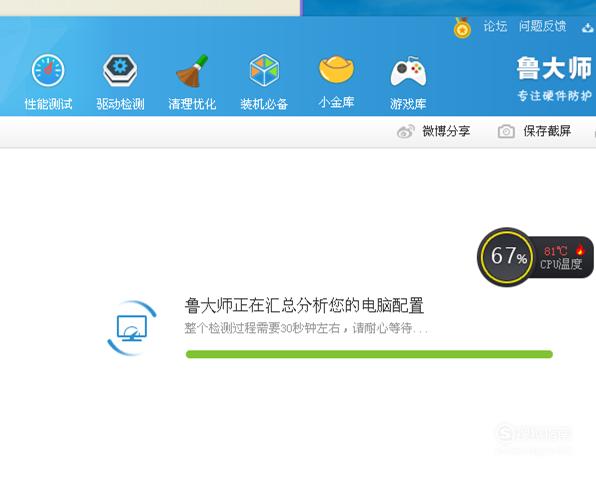Click the camera screenshot icon
The image size is (596, 480).
(506, 131)
